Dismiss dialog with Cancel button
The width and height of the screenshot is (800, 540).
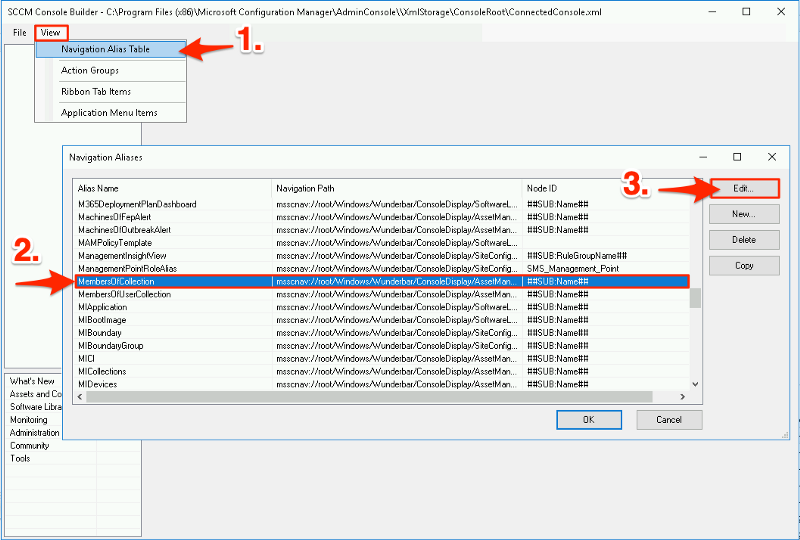point(669,420)
